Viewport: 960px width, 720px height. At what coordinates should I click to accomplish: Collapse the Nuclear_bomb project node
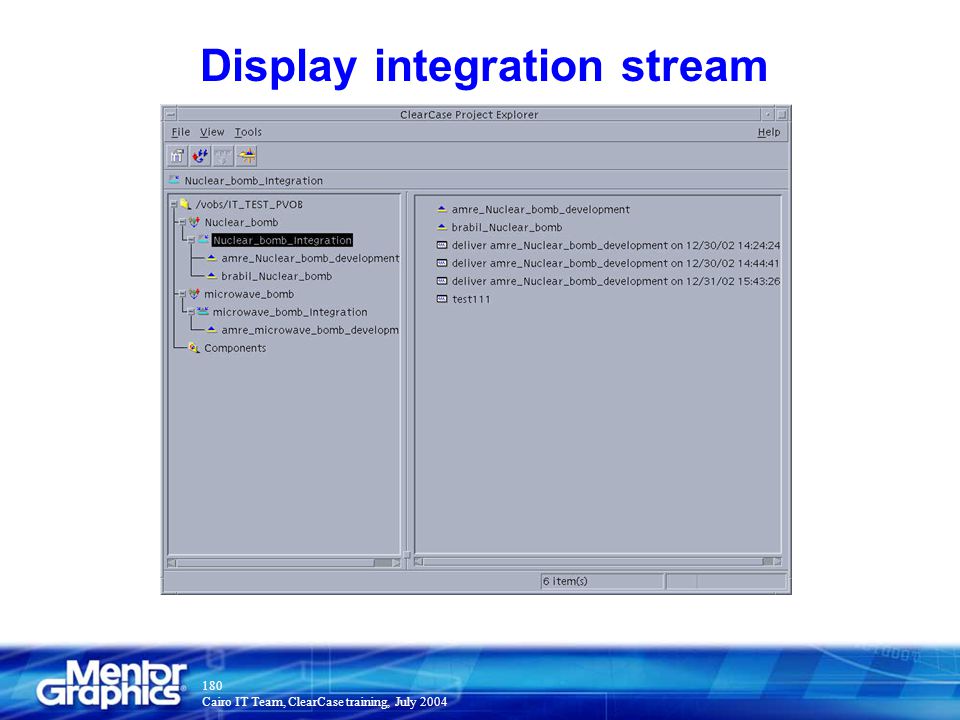click(x=182, y=222)
